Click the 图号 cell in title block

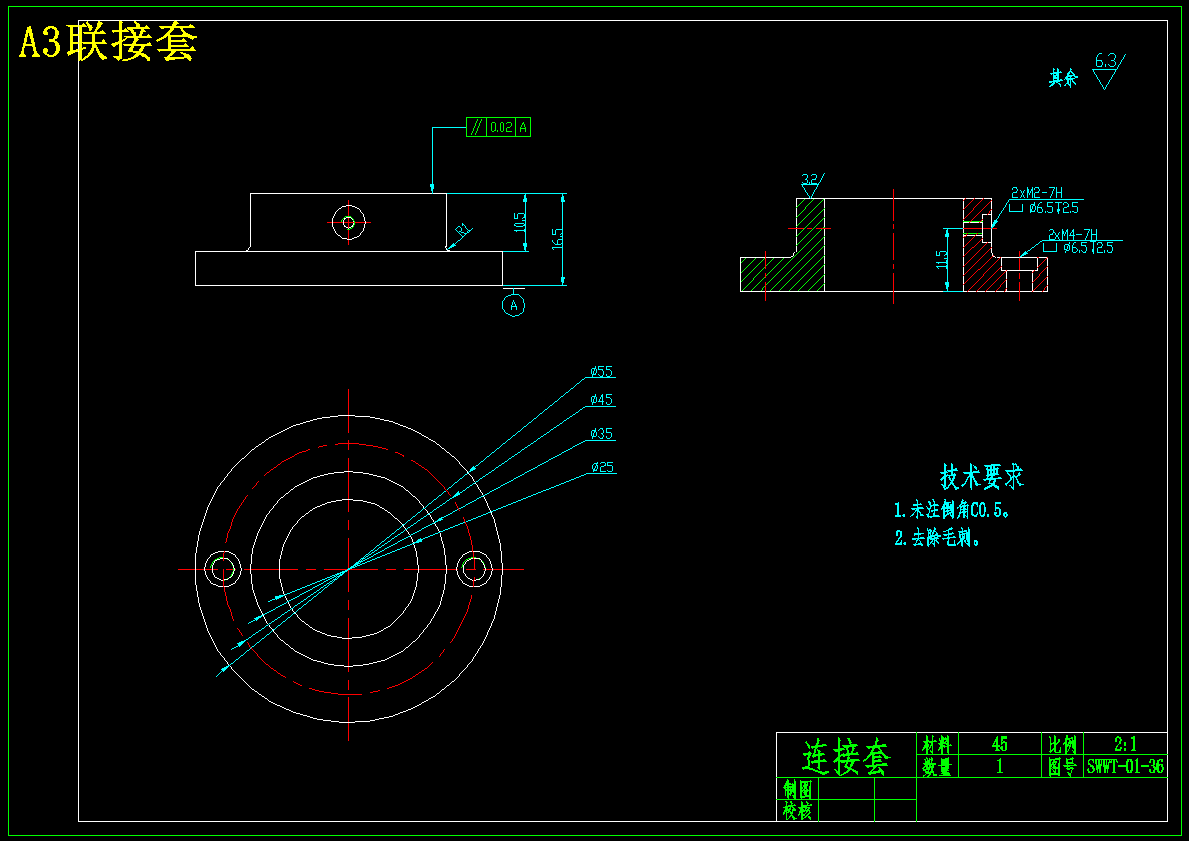pyautogui.click(x=1062, y=767)
